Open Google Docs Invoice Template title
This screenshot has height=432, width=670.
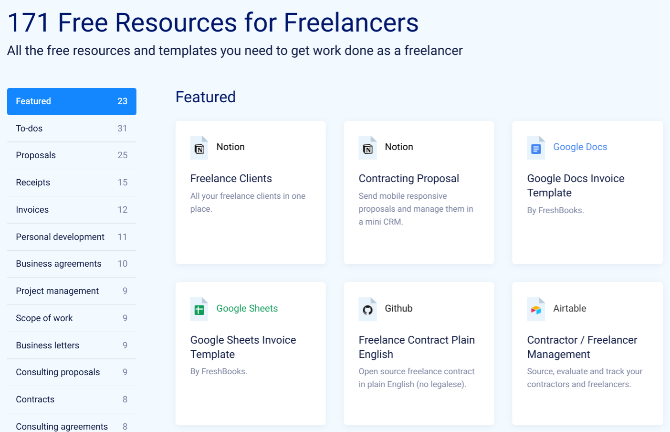[x=576, y=185]
